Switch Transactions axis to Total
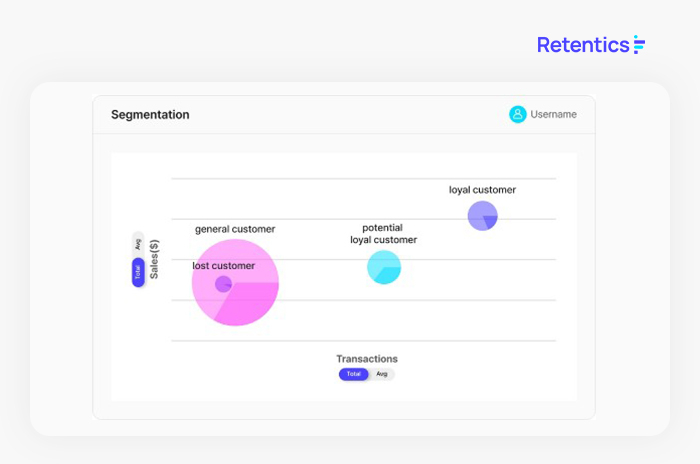Image resolution: width=700 pixels, height=464 pixels. point(353,374)
